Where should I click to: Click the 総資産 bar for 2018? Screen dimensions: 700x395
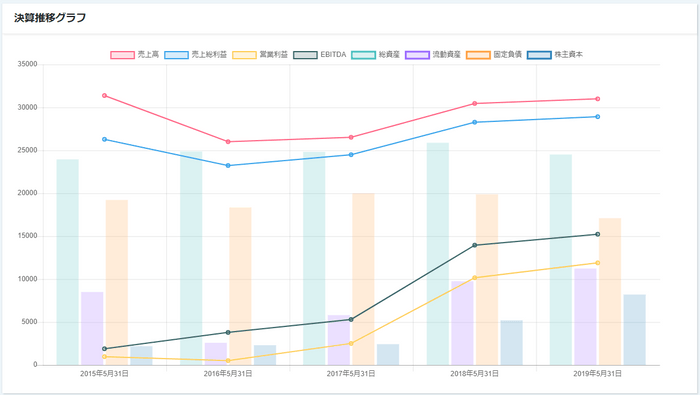point(438,254)
